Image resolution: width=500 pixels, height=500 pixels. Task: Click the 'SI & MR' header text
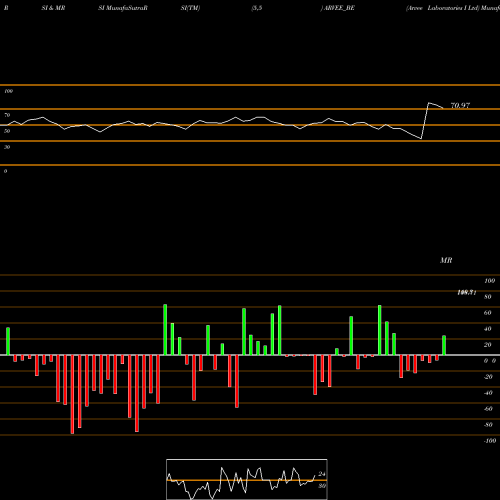(53, 8)
